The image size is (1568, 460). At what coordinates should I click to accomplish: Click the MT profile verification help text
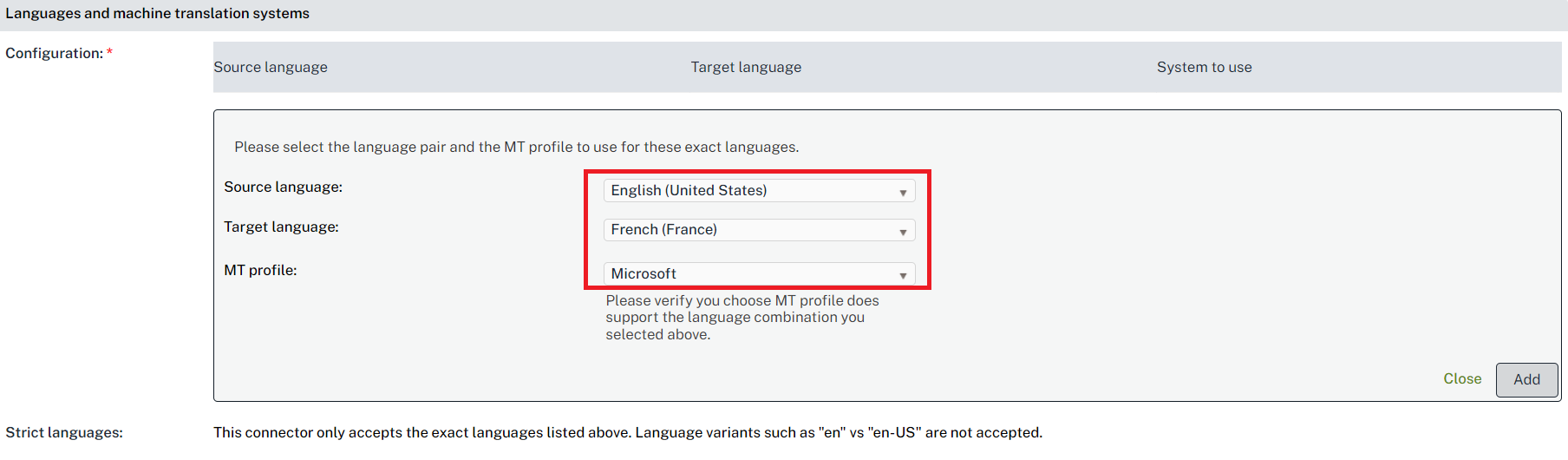(x=742, y=318)
